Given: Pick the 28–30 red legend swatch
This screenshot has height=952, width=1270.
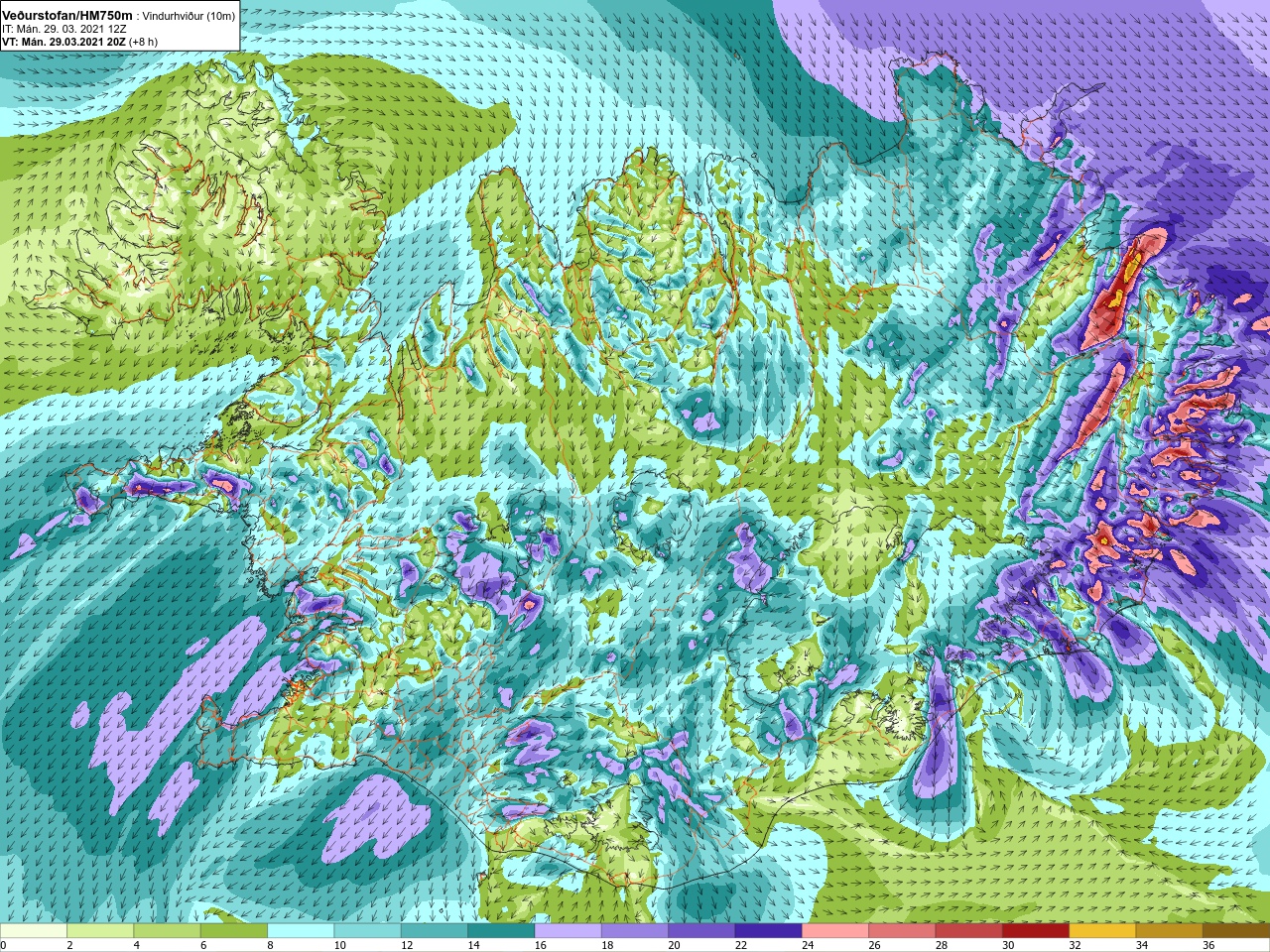Looking at the screenshot, I should (x=968, y=930).
